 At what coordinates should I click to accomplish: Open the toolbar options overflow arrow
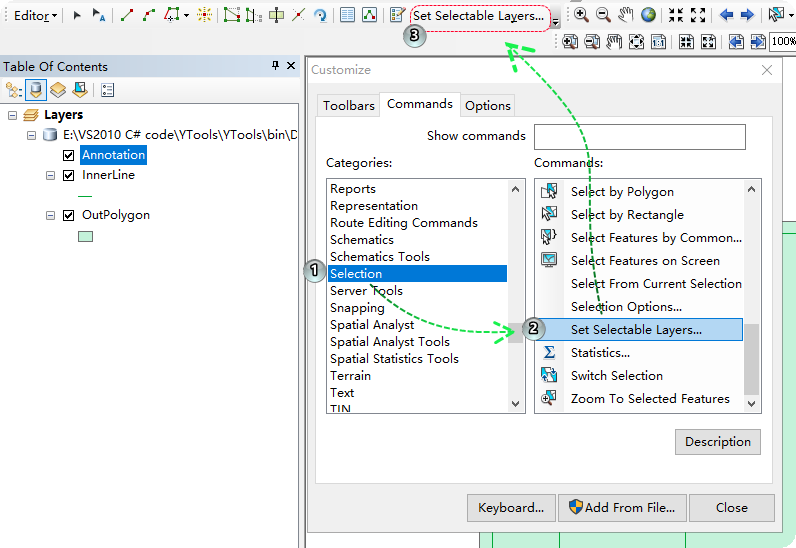[556, 22]
